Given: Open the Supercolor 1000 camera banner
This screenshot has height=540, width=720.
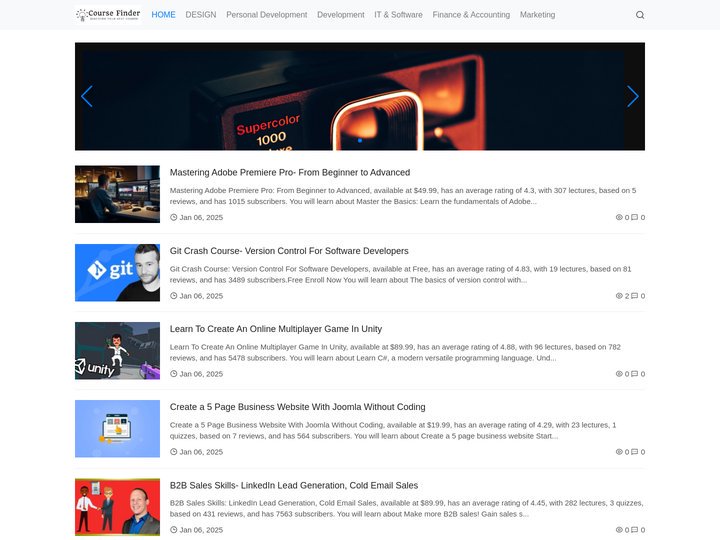Looking at the screenshot, I should tap(360, 96).
